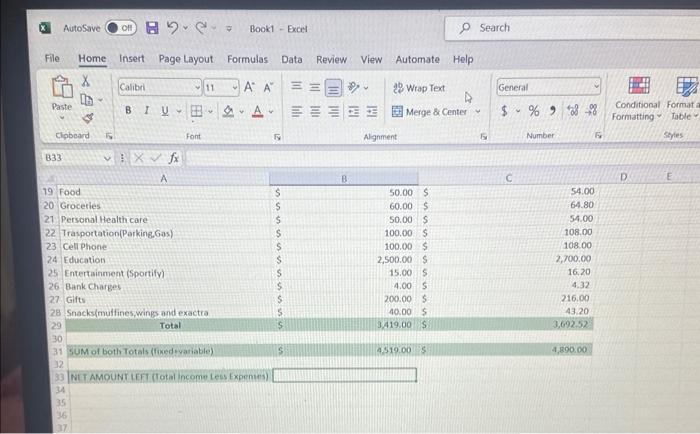Click the Increase Indent icon
This screenshot has height=434, width=700.
372,111
